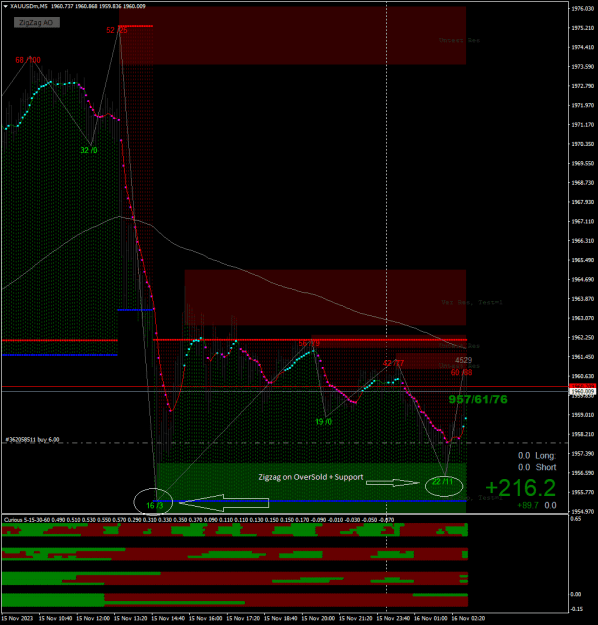Open the chart menu triangle beside XAUUSDm,M5
Screen dimensions: 598x625
[5, 6]
